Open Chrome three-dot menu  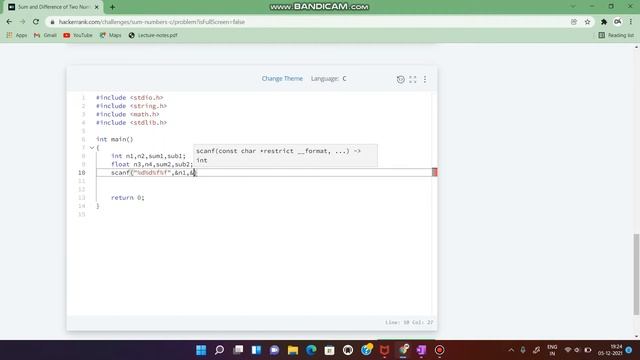tap(631, 22)
